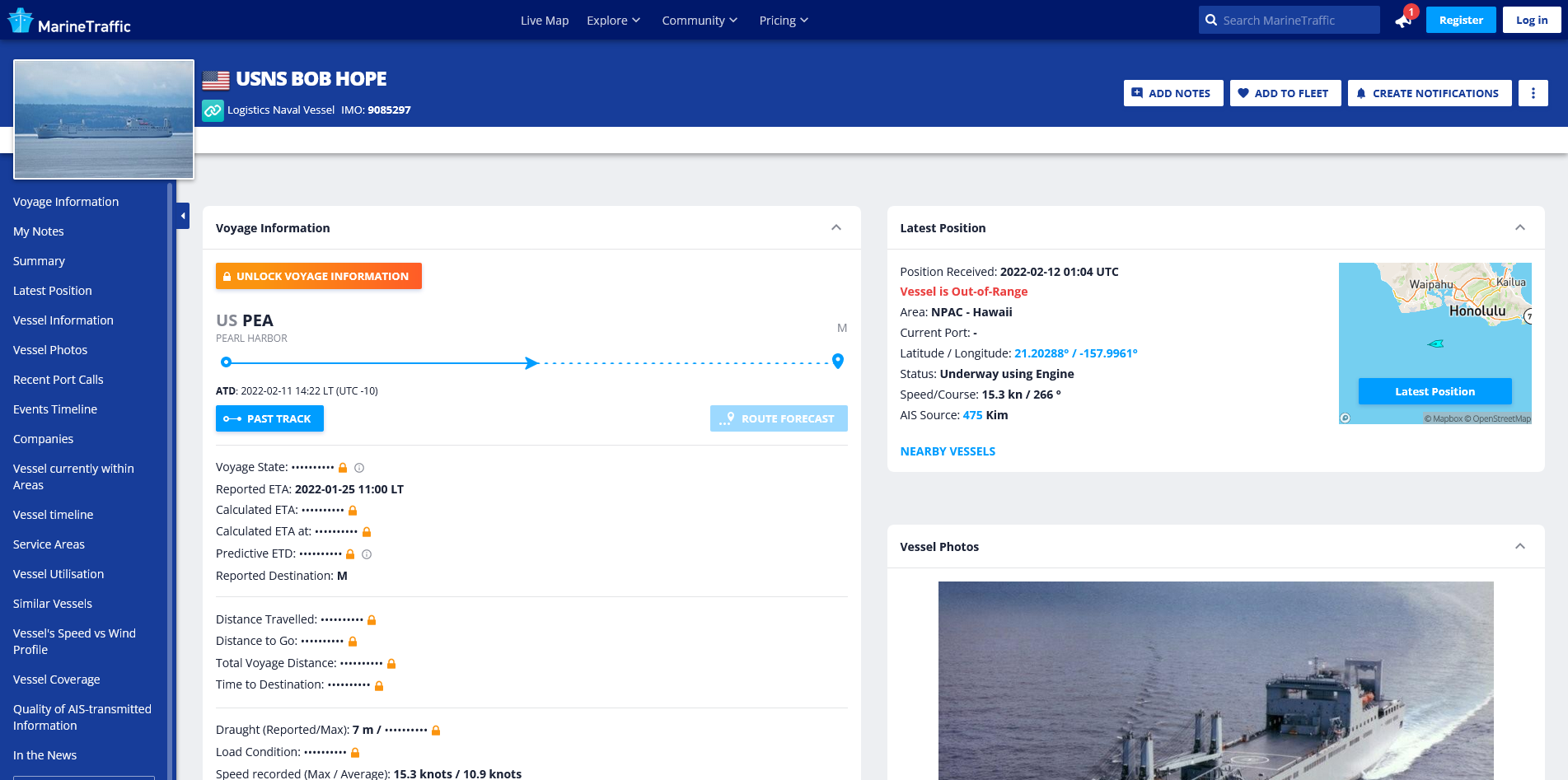Open In the News in sidebar

(45, 755)
